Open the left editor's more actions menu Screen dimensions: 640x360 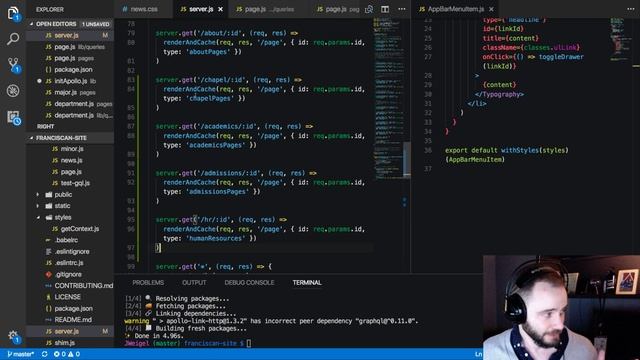click(x=402, y=9)
